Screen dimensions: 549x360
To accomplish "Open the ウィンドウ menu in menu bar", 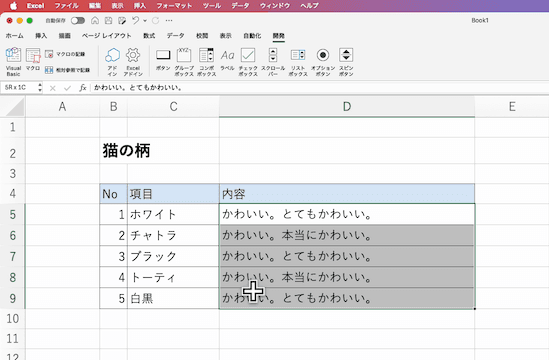I will [x=275, y=6].
